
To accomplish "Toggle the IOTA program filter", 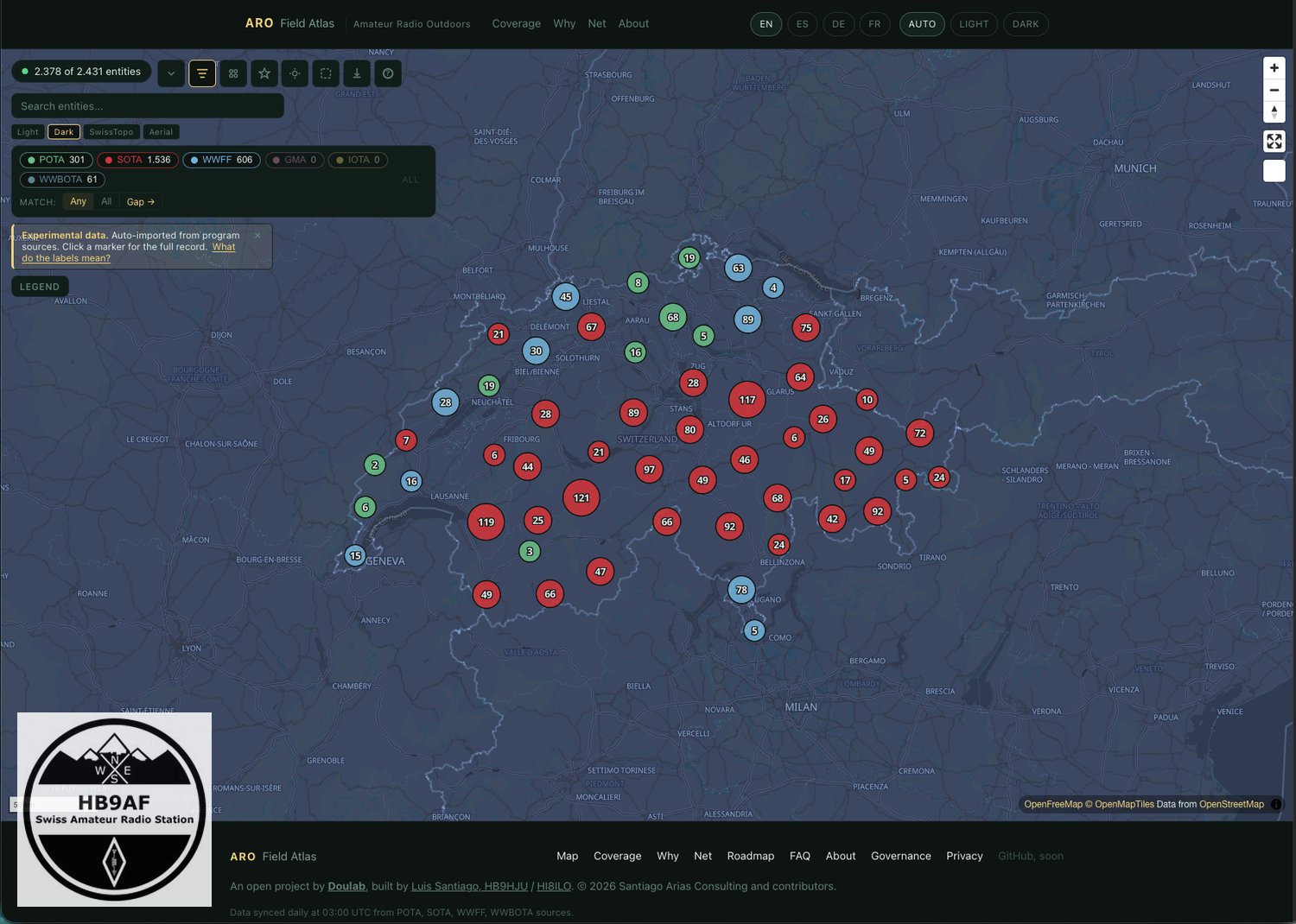I will click(x=358, y=160).
